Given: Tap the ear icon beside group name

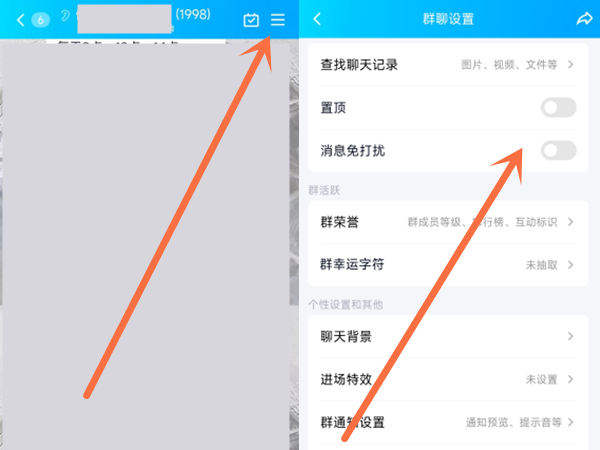Looking at the screenshot, I should tap(66, 17).
